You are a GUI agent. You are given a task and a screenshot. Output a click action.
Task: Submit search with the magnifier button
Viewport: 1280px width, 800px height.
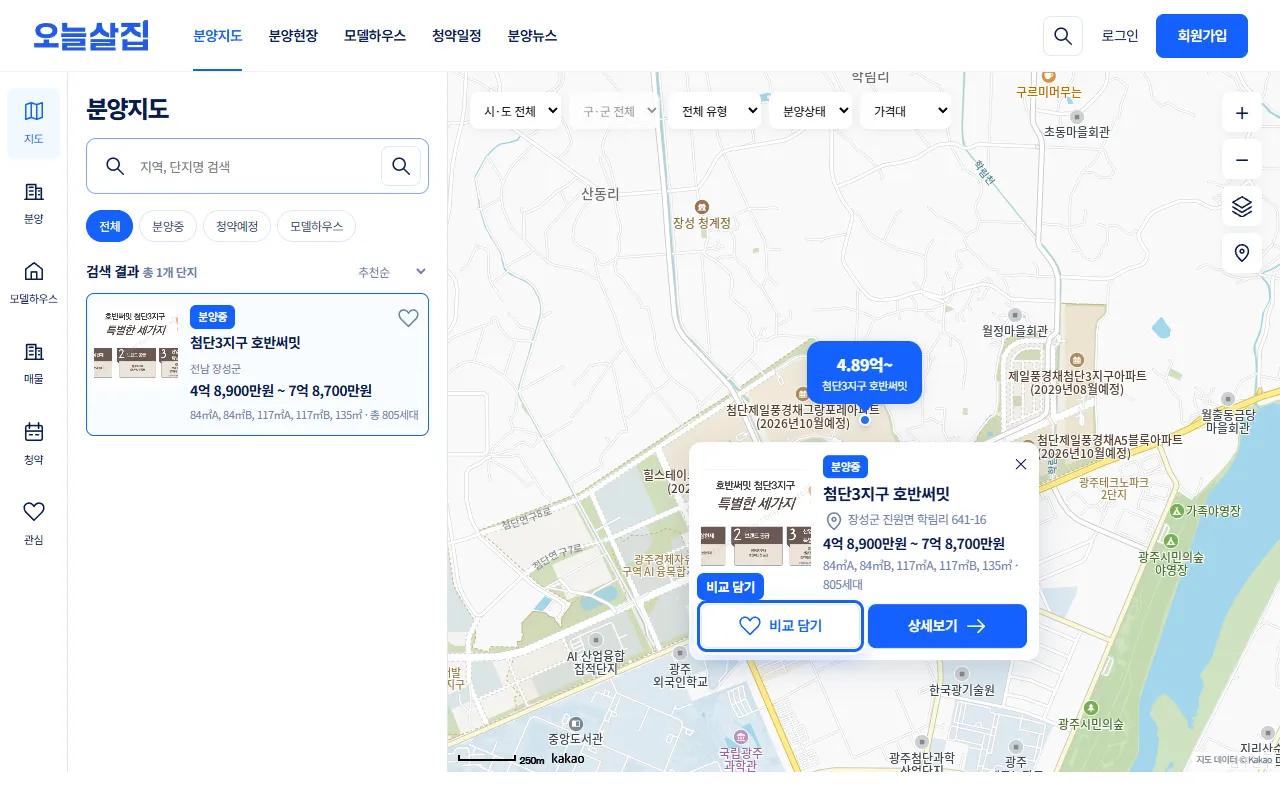[401, 166]
